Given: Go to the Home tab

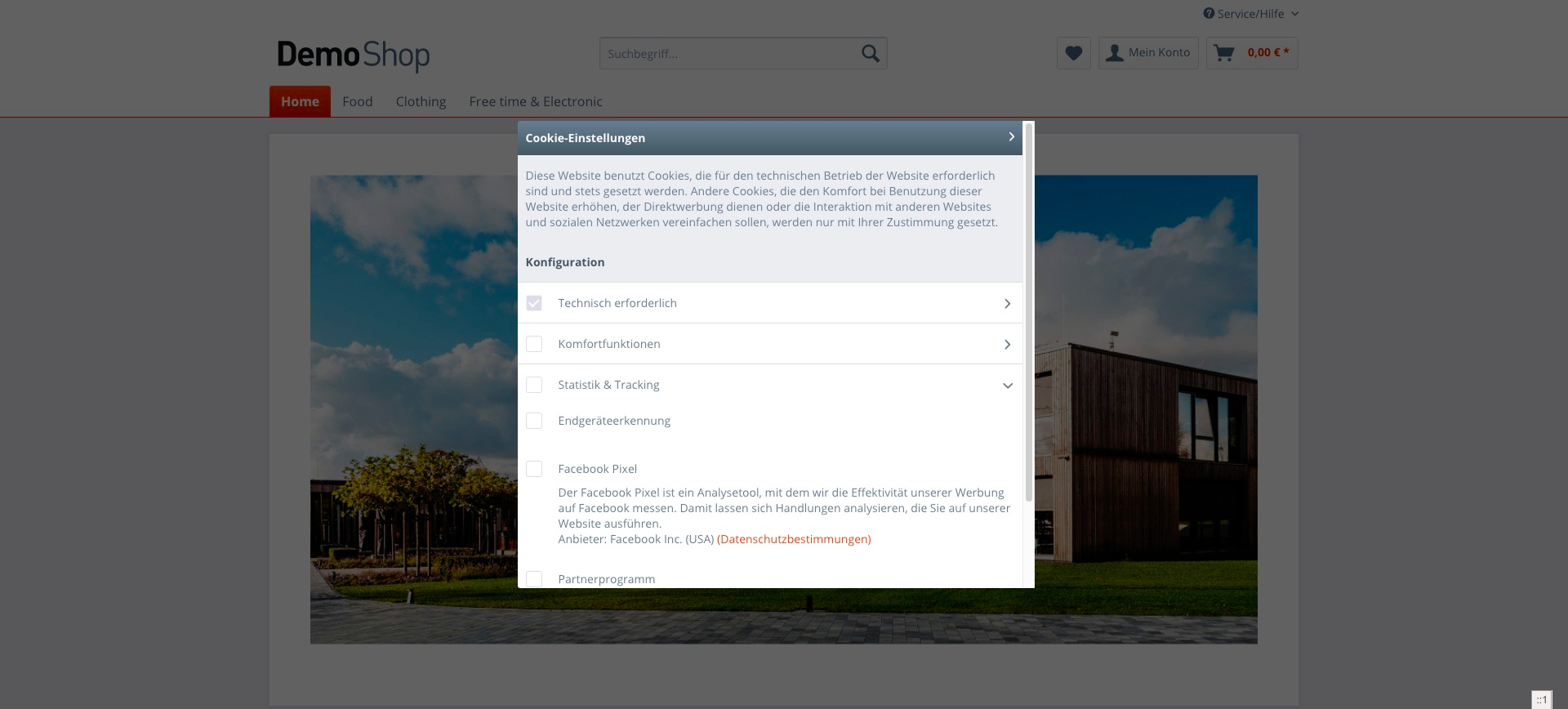Looking at the screenshot, I should pyautogui.click(x=300, y=101).
